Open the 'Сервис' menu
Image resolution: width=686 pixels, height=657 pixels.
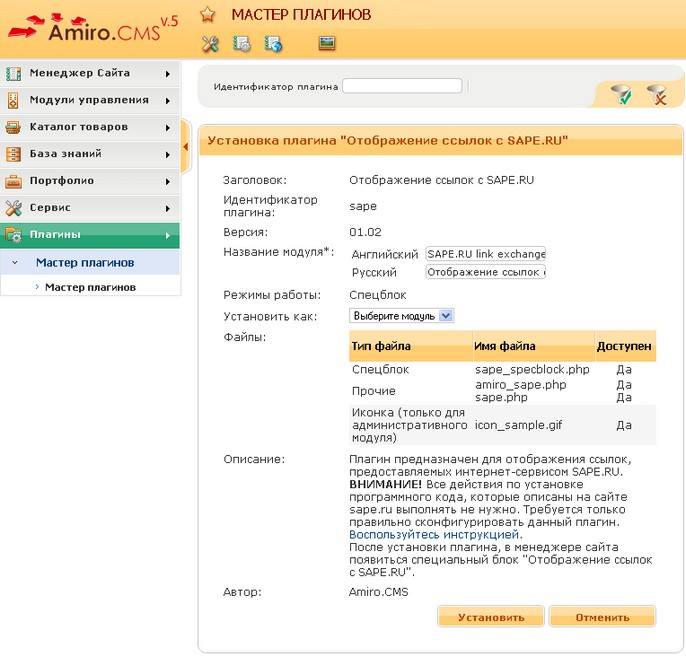tap(90, 208)
